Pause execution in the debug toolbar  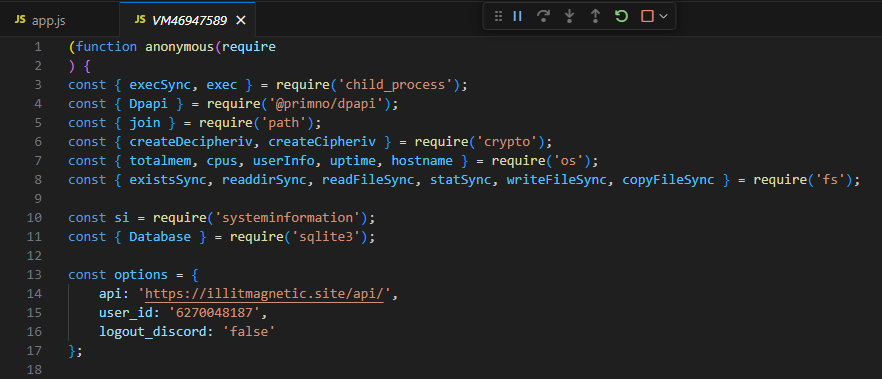[x=518, y=16]
